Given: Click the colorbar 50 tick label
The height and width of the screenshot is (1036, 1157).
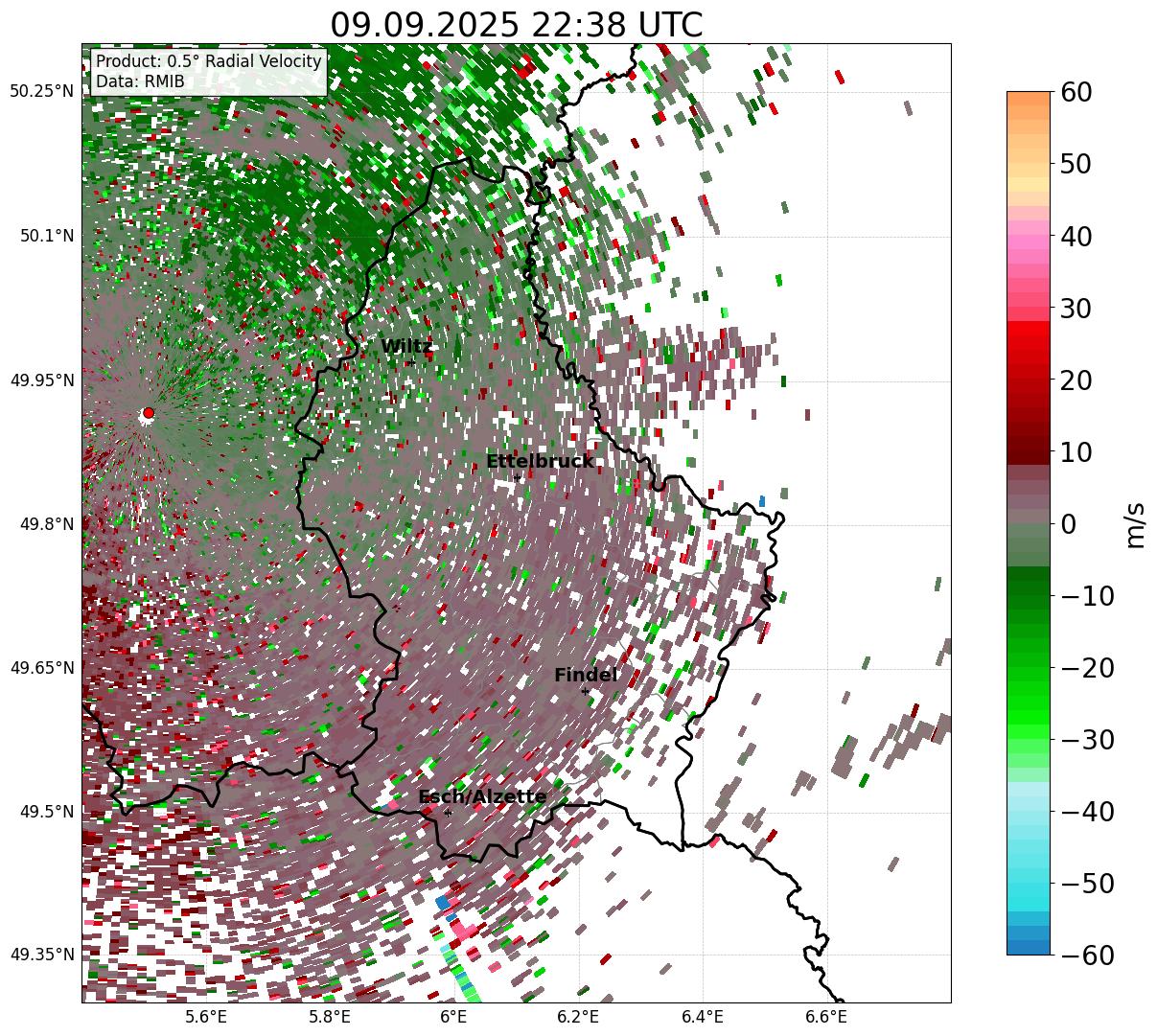Looking at the screenshot, I should (x=1075, y=164).
